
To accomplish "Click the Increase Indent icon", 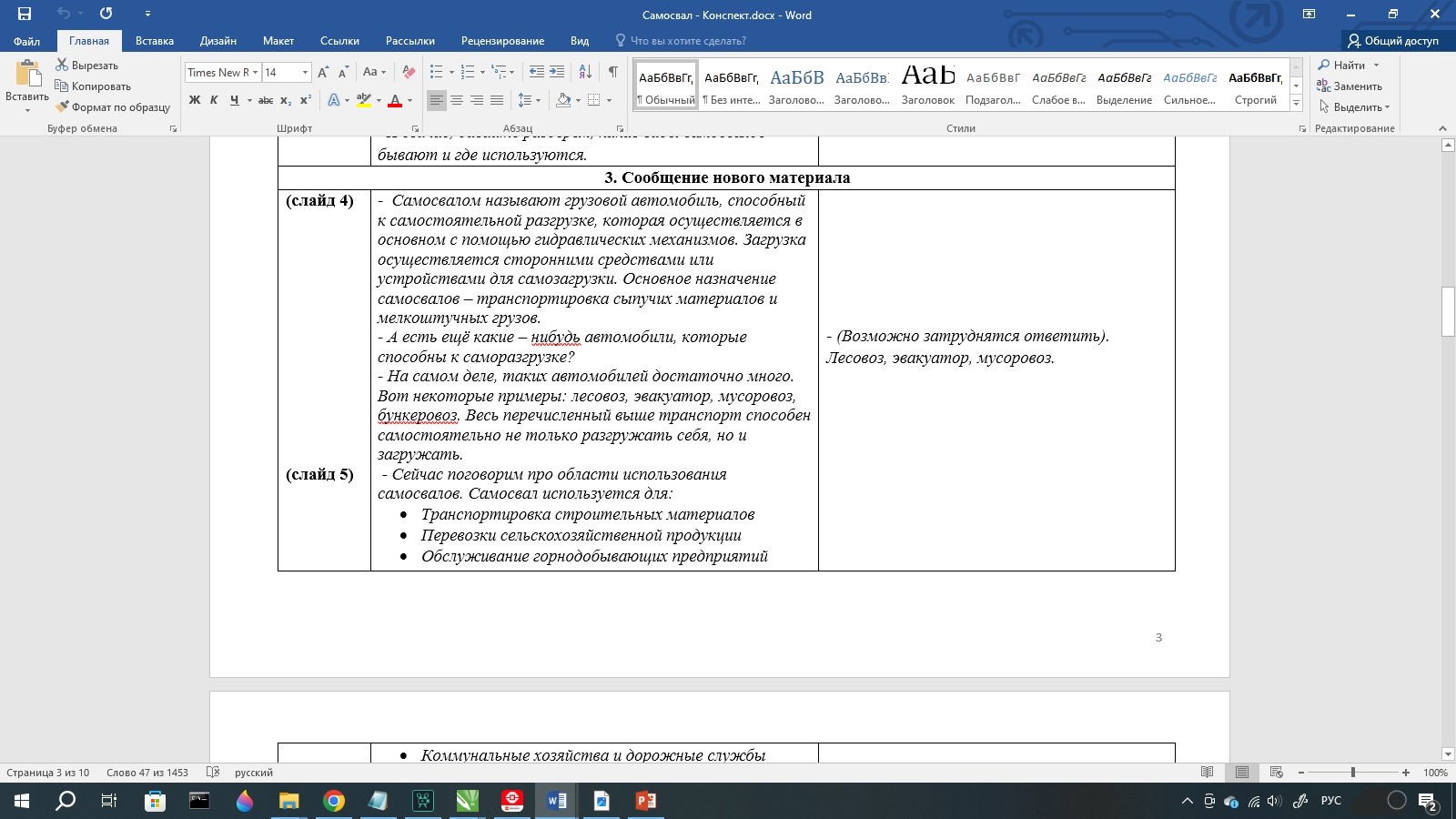I will tap(557, 72).
